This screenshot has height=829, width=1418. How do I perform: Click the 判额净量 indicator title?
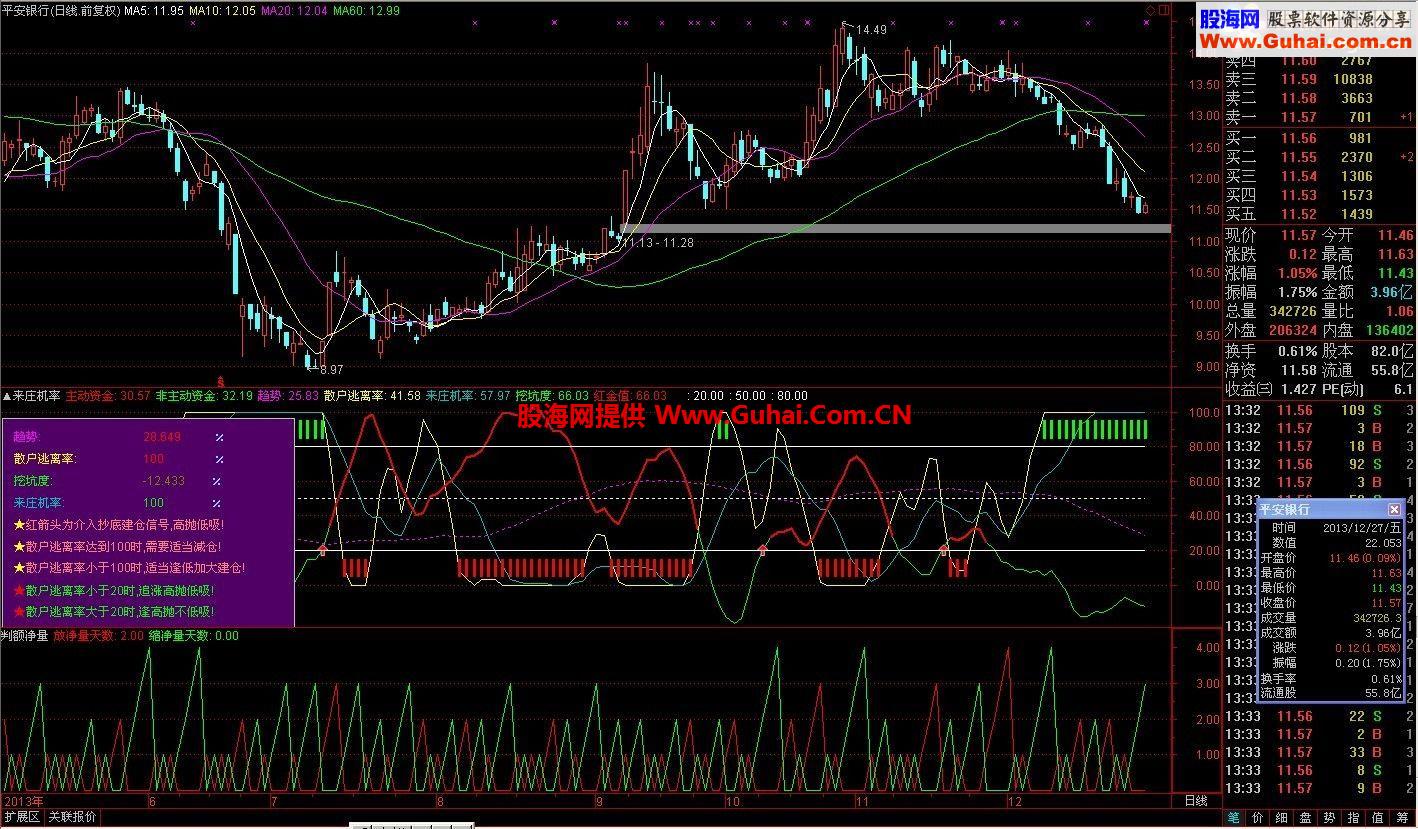tap(25, 635)
